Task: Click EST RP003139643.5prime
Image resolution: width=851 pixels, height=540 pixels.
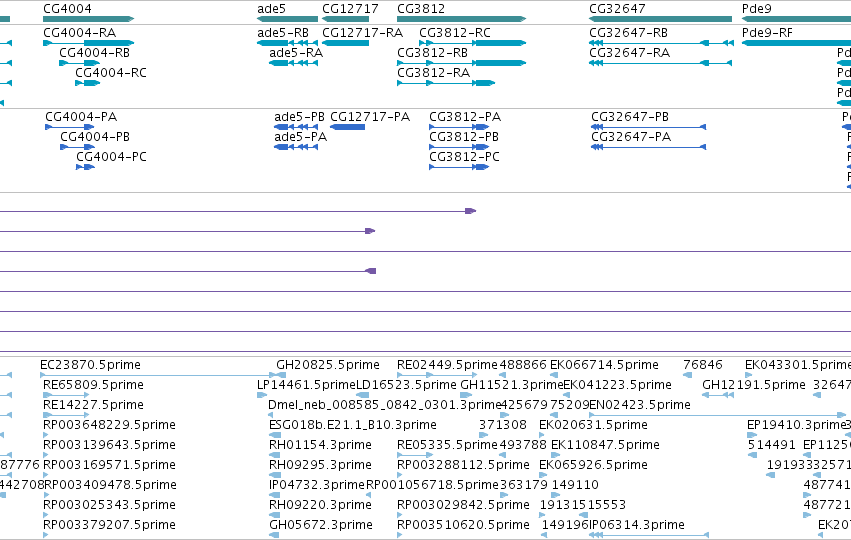Action: pos(46,455)
